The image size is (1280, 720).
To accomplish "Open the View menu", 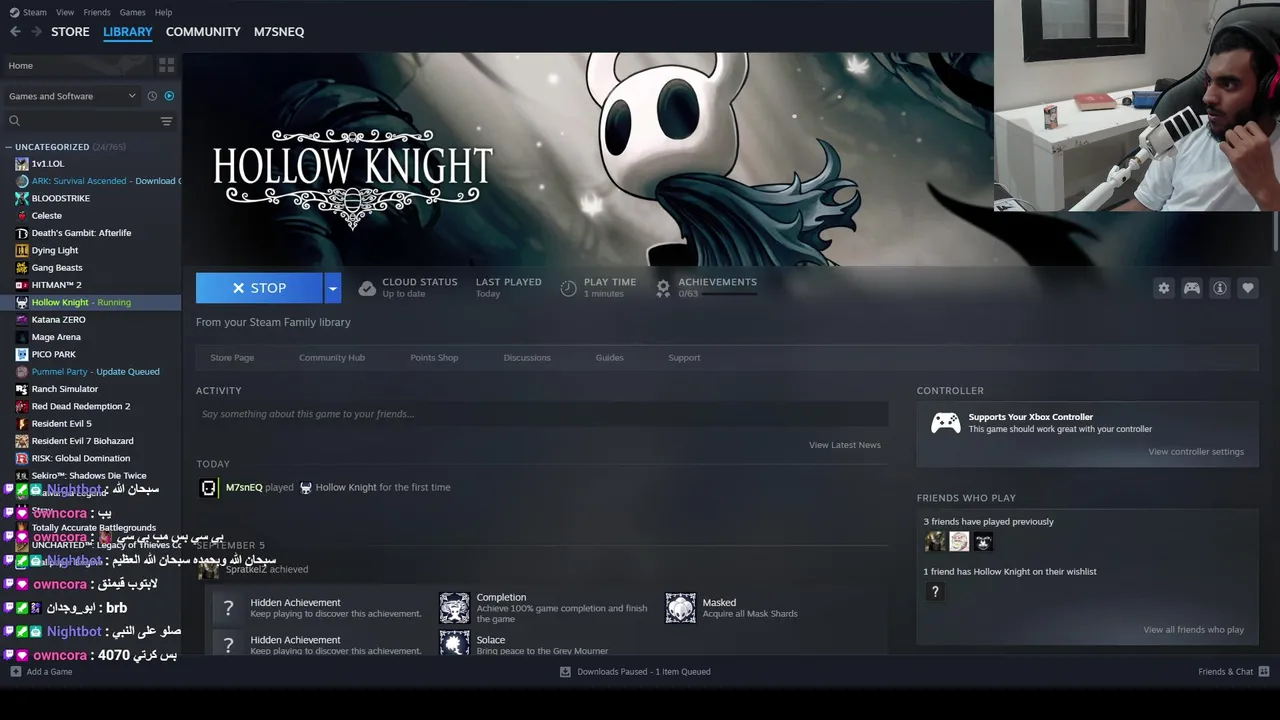I will click(x=65, y=12).
